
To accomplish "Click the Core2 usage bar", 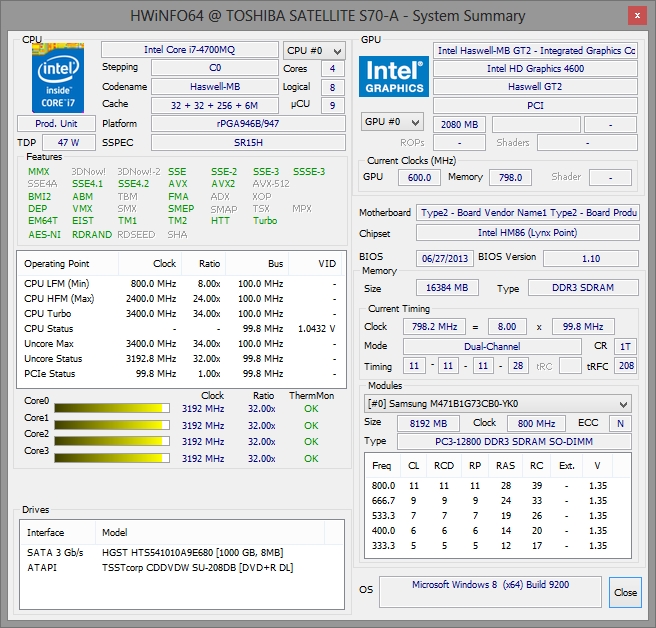I will click(112, 441).
